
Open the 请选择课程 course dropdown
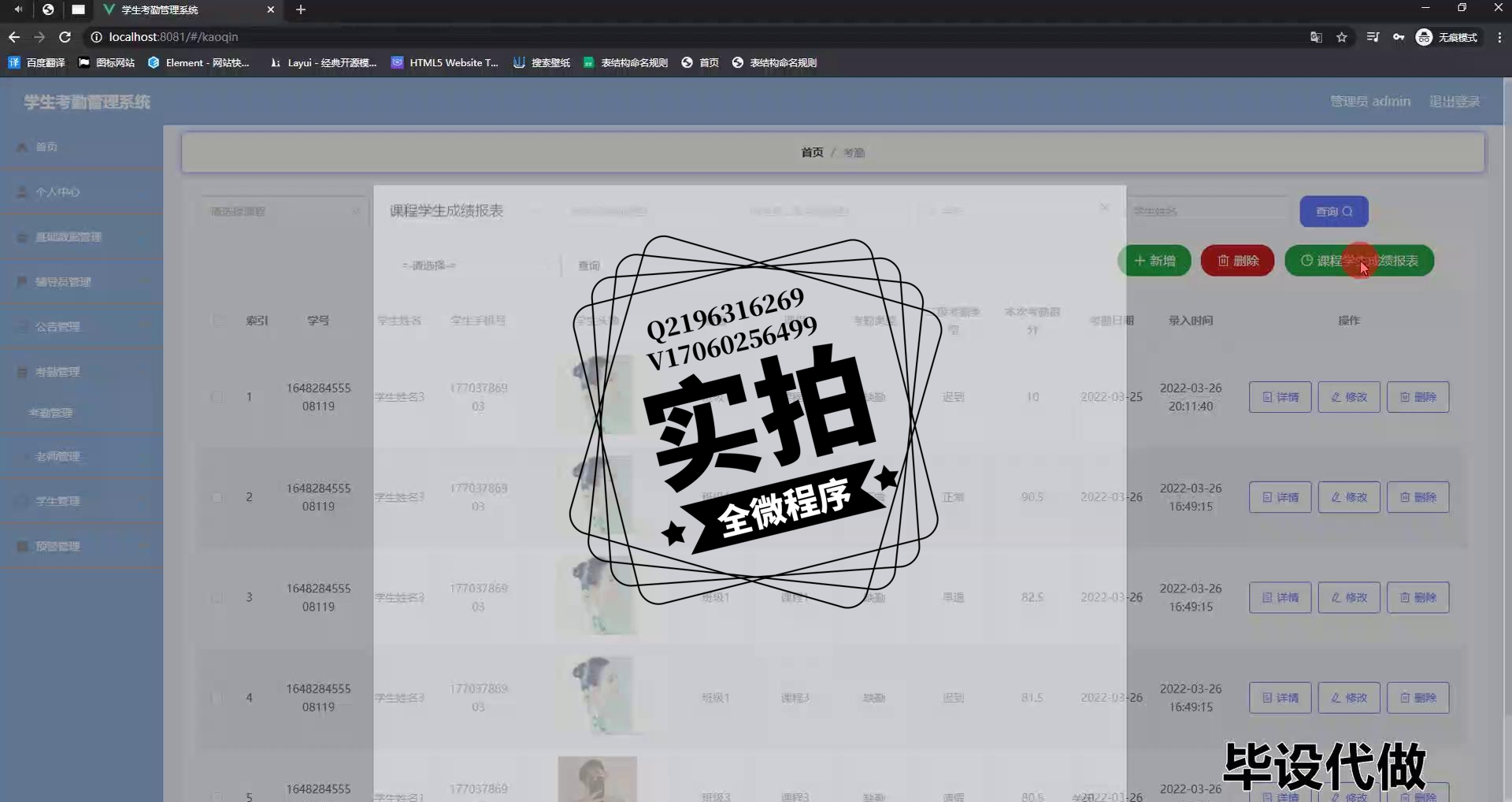[x=283, y=211]
